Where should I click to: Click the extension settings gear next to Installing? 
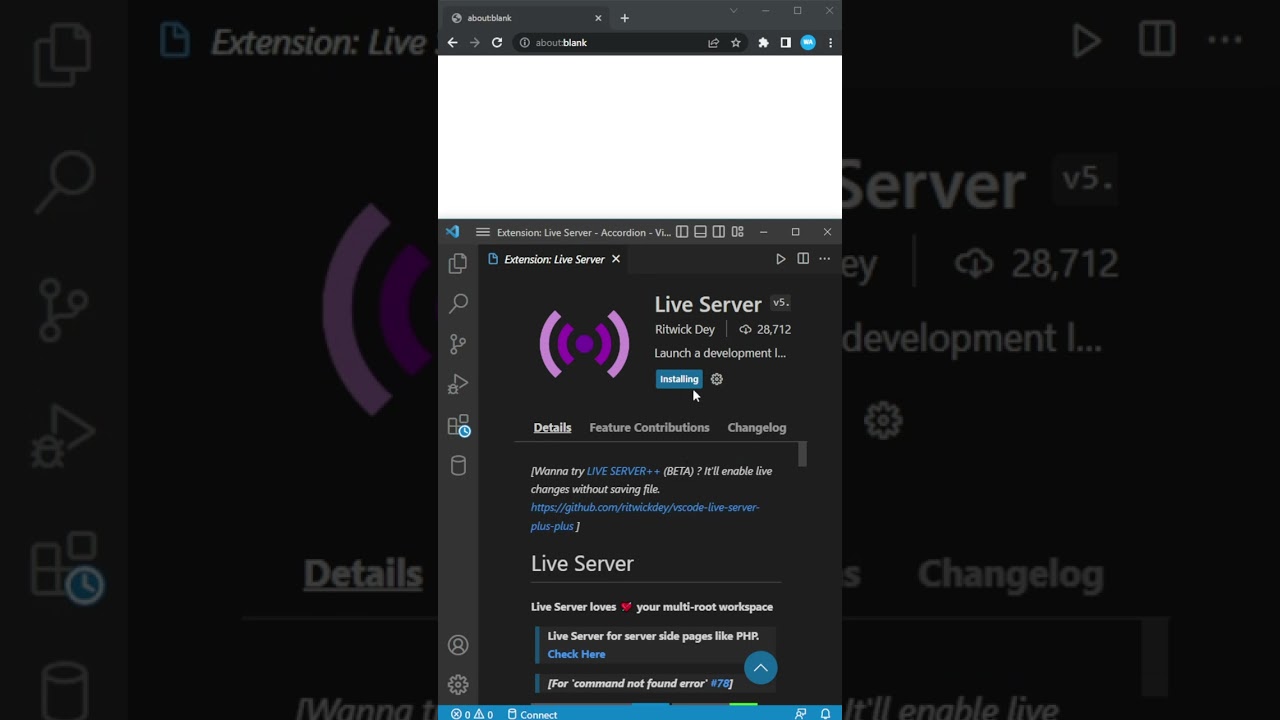click(716, 379)
